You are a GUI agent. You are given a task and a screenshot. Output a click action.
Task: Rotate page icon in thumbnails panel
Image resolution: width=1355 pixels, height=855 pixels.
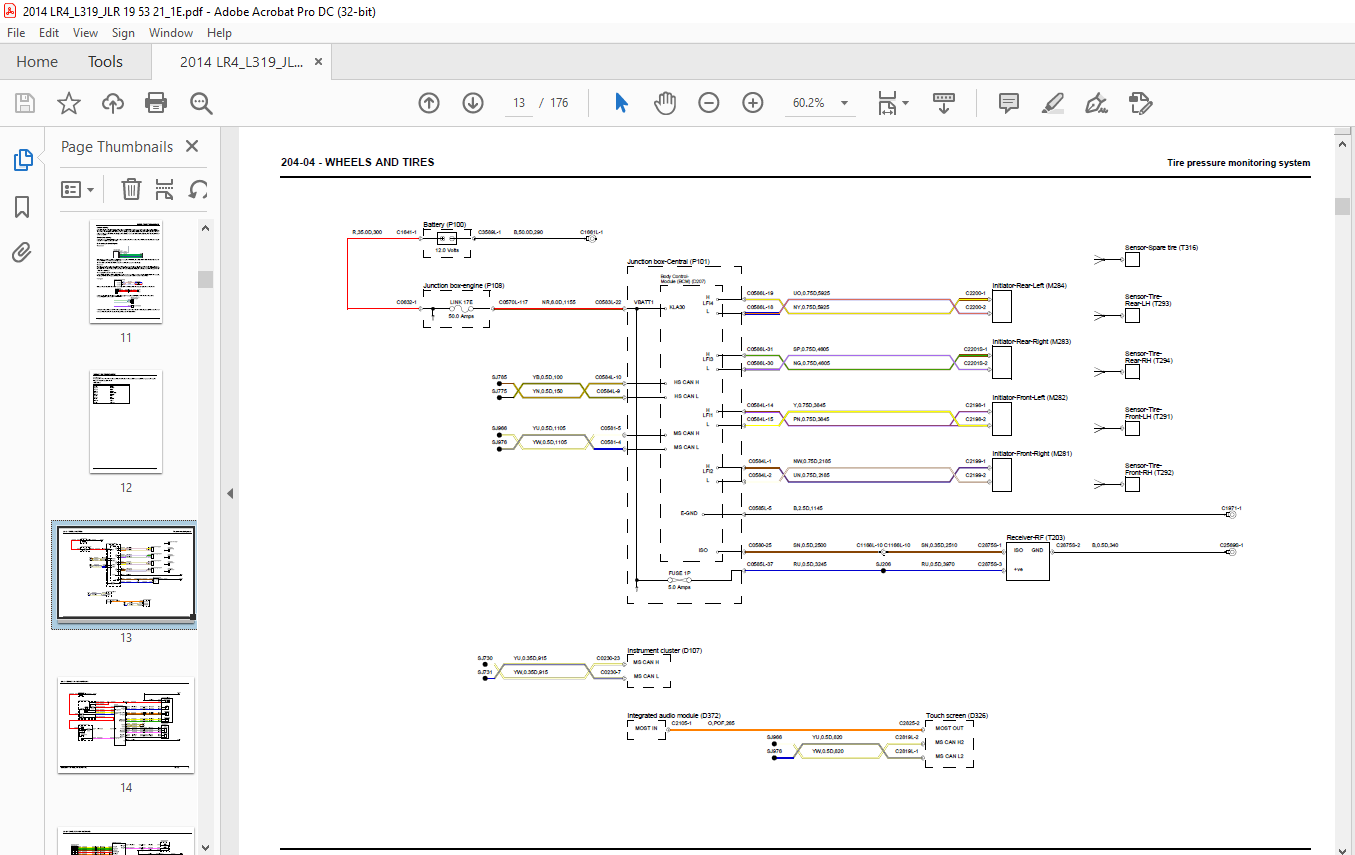pos(199,189)
